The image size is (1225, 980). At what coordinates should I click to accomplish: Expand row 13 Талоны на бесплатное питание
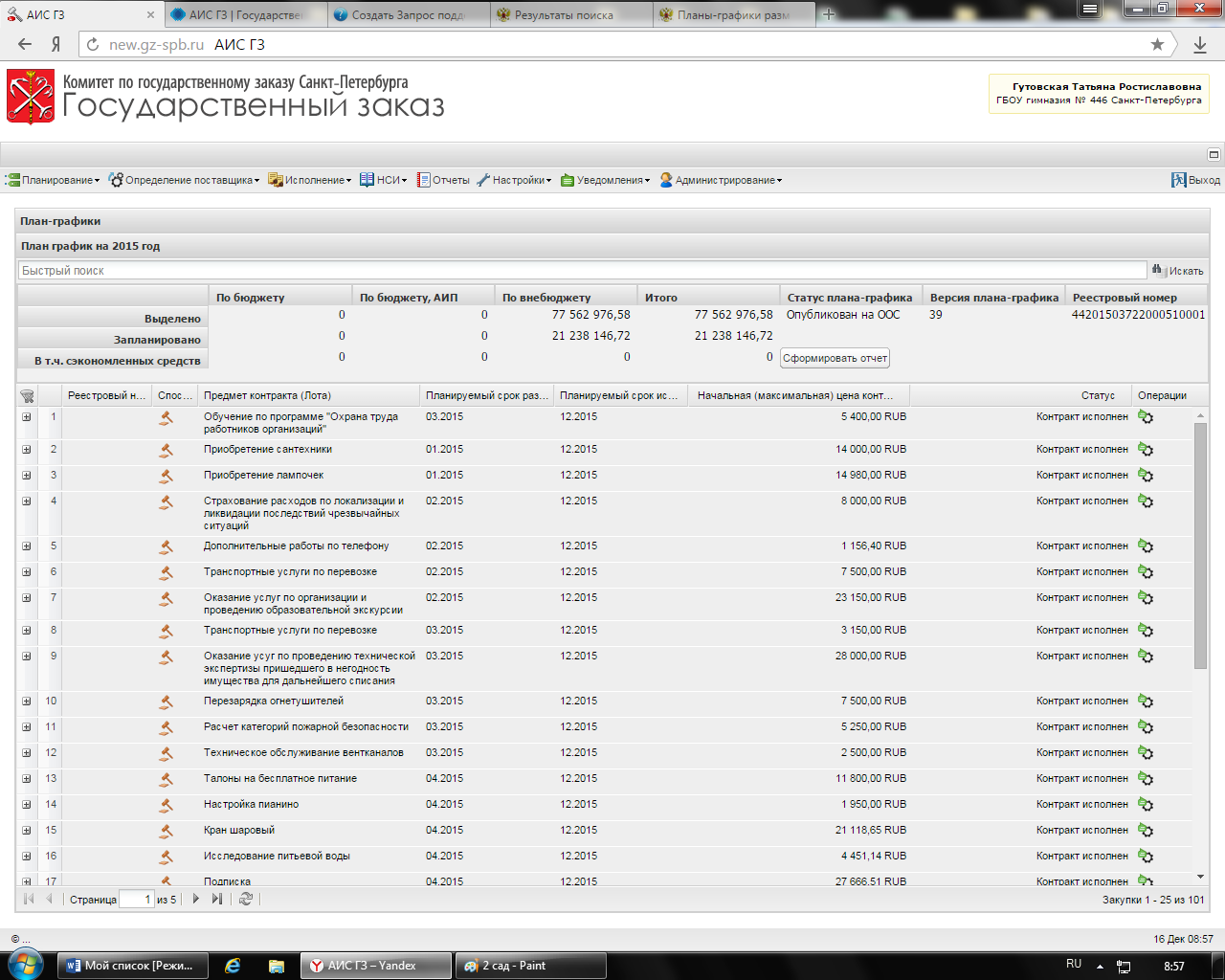click(x=27, y=779)
